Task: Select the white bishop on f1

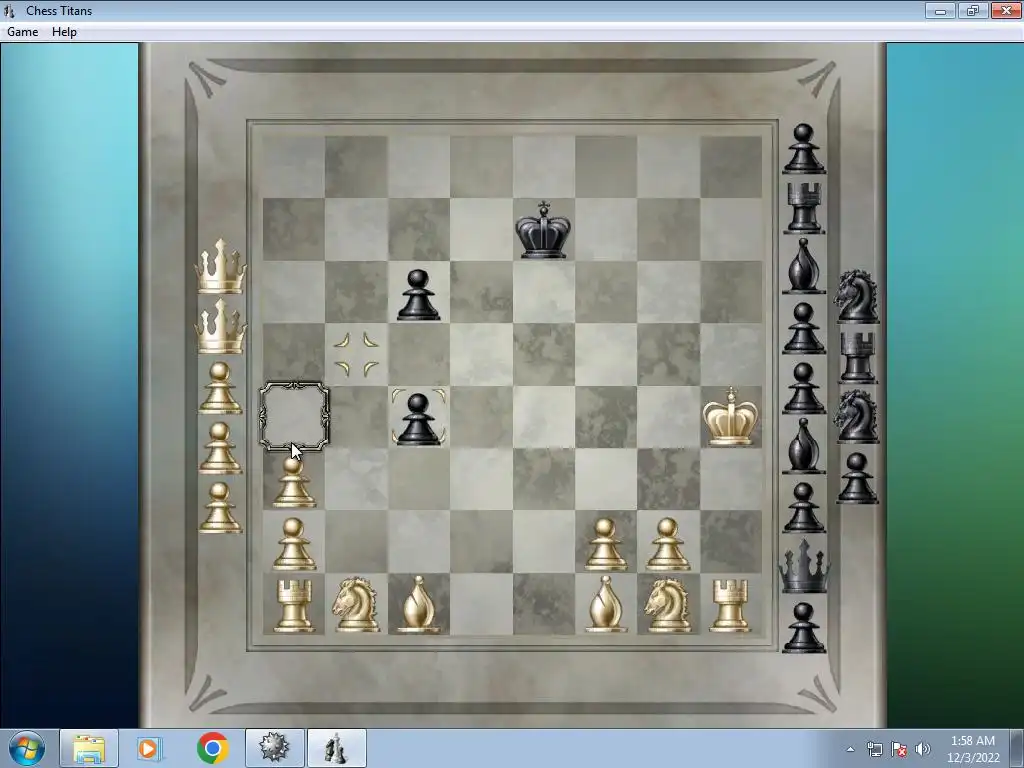Action: [605, 604]
